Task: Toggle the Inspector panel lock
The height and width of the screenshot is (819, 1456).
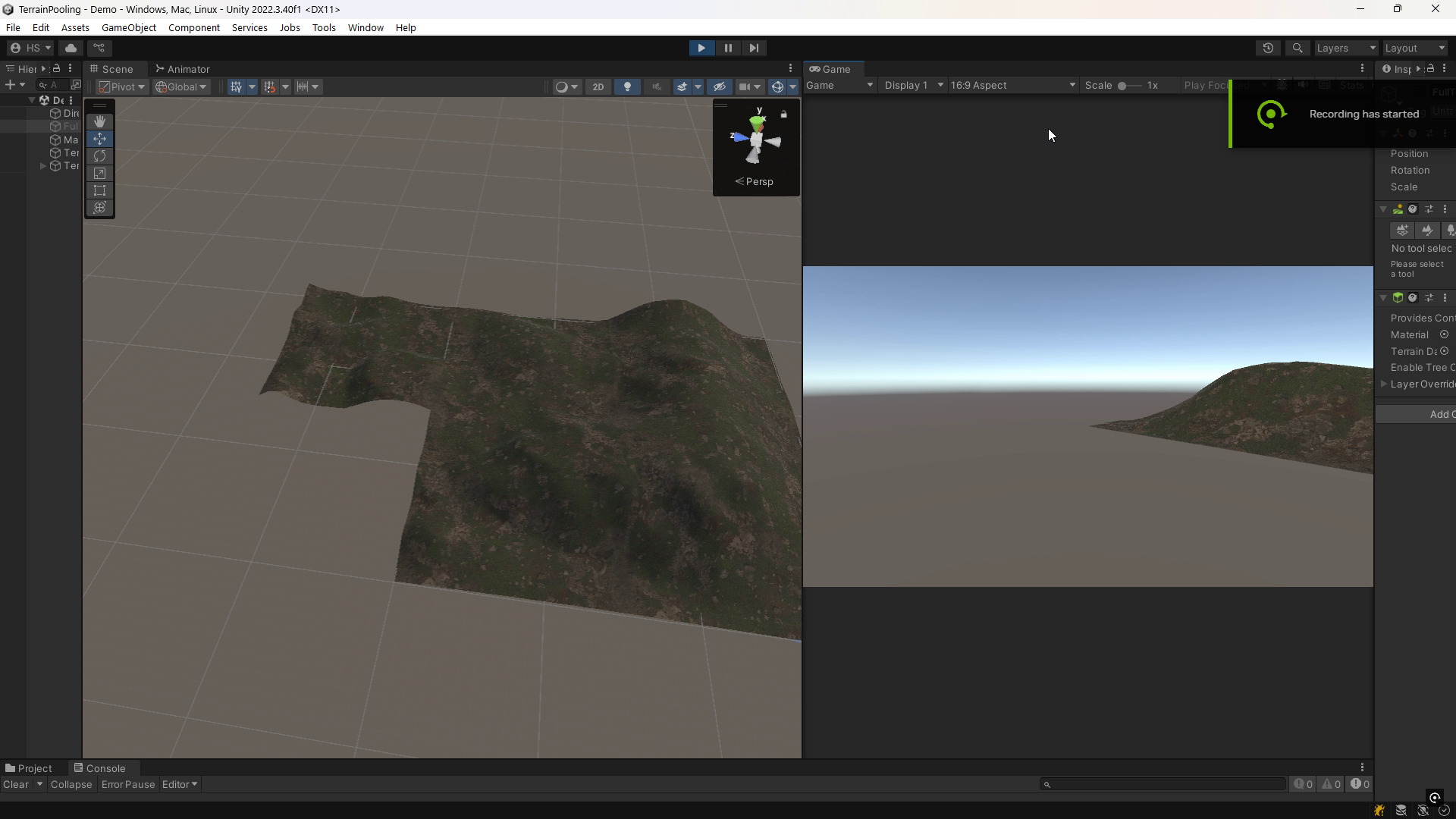Action: (1430, 68)
